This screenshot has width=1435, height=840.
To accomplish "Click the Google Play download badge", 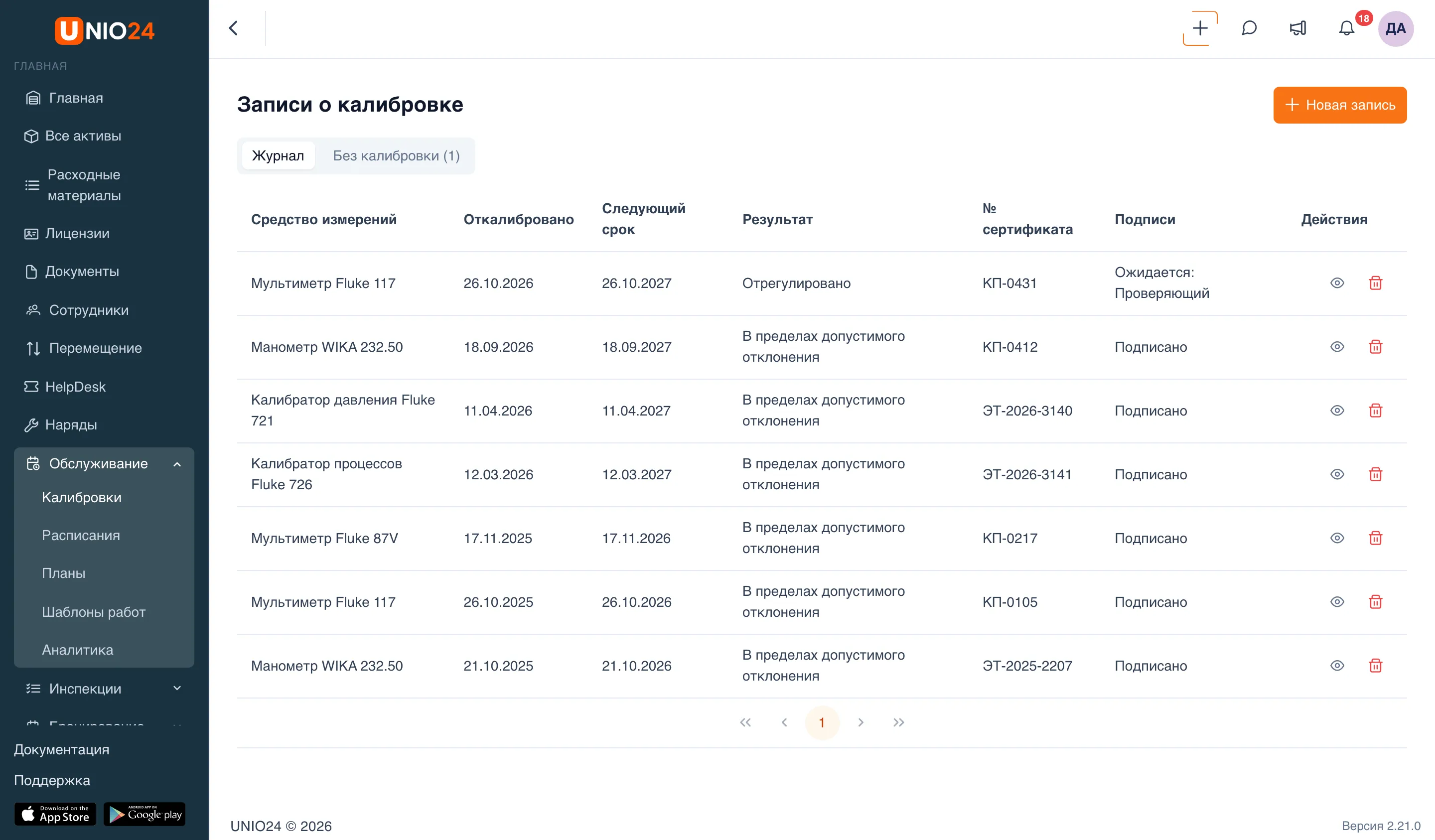I will click(144, 815).
